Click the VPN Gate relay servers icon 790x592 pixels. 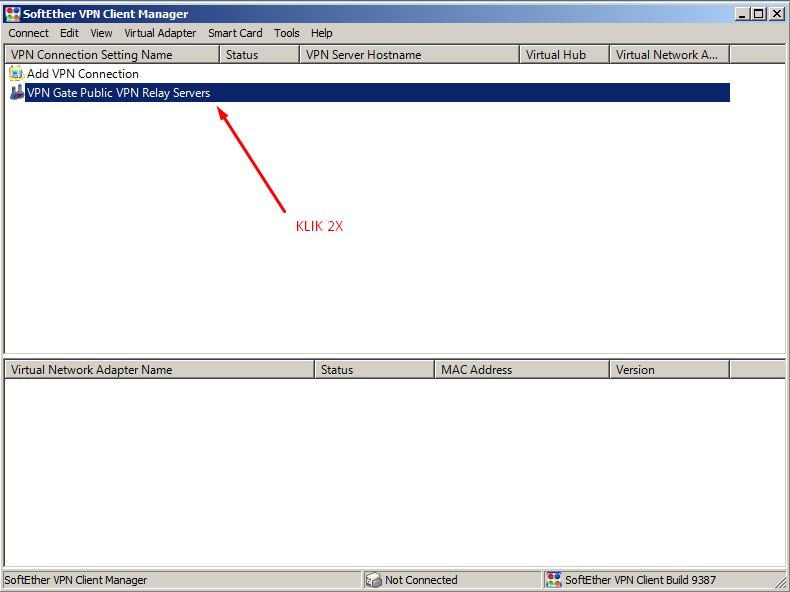coord(17,92)
